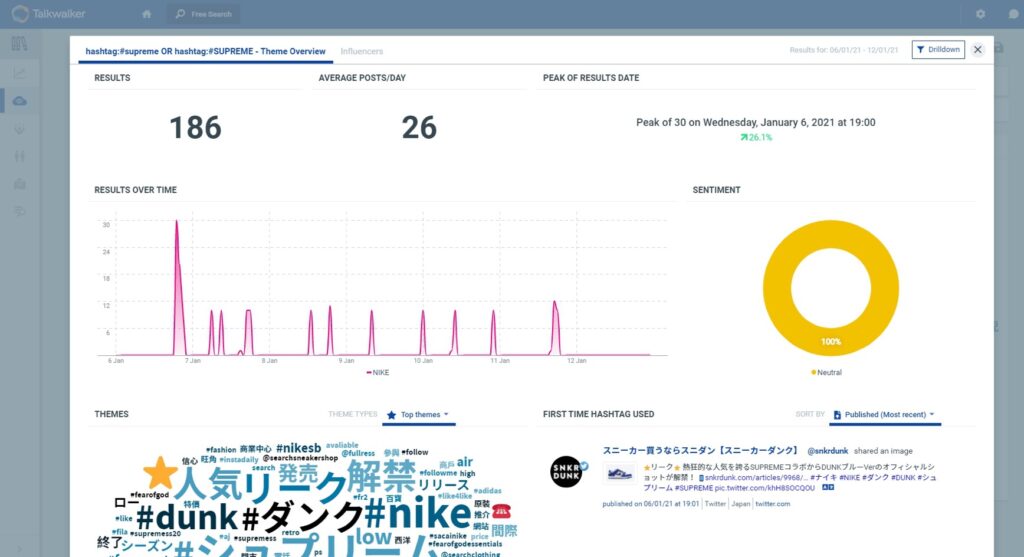Viewport: 1024px width, 557px height.
Task: Toggle the NIKE legend series
Action: pyautogui.click(x=378, y=372)
